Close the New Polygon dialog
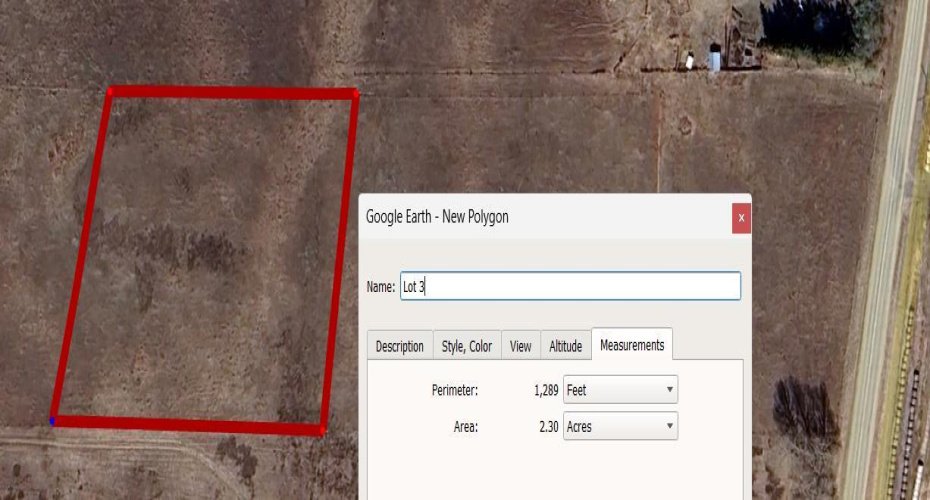Image resolution: width=930 pixels, height=500 pixels. [x=741, y=217]
